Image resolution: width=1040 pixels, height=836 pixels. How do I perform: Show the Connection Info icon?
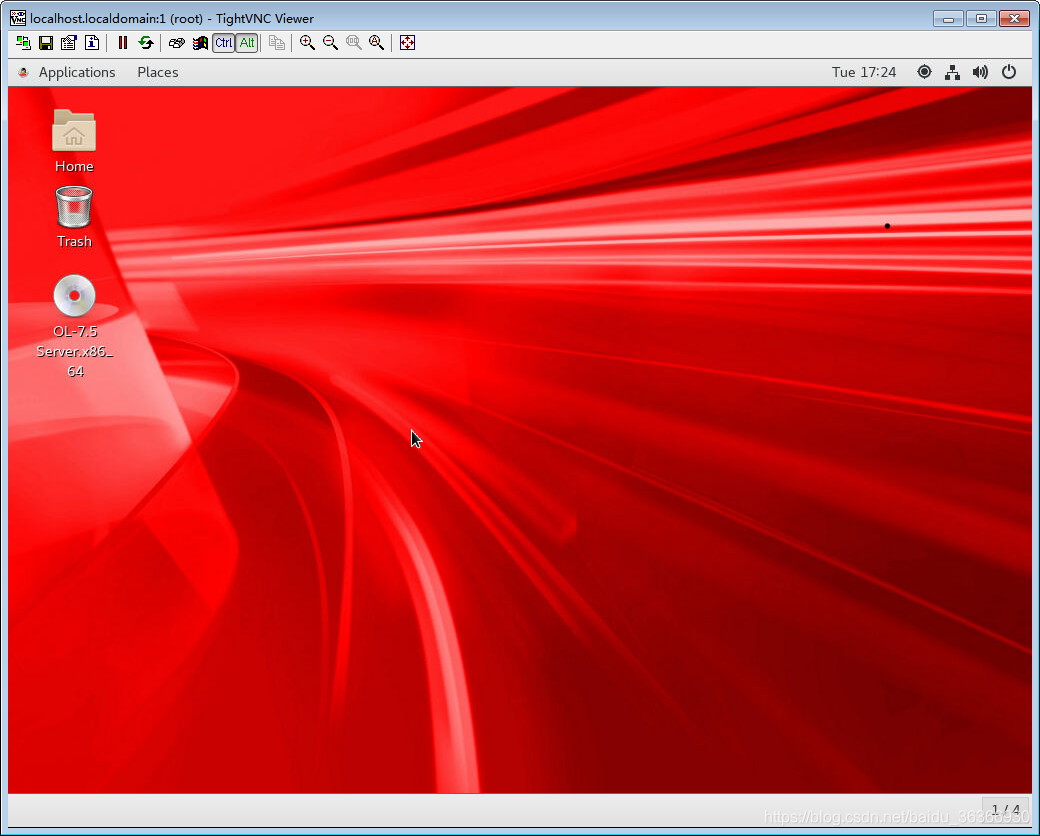(92, 43)
